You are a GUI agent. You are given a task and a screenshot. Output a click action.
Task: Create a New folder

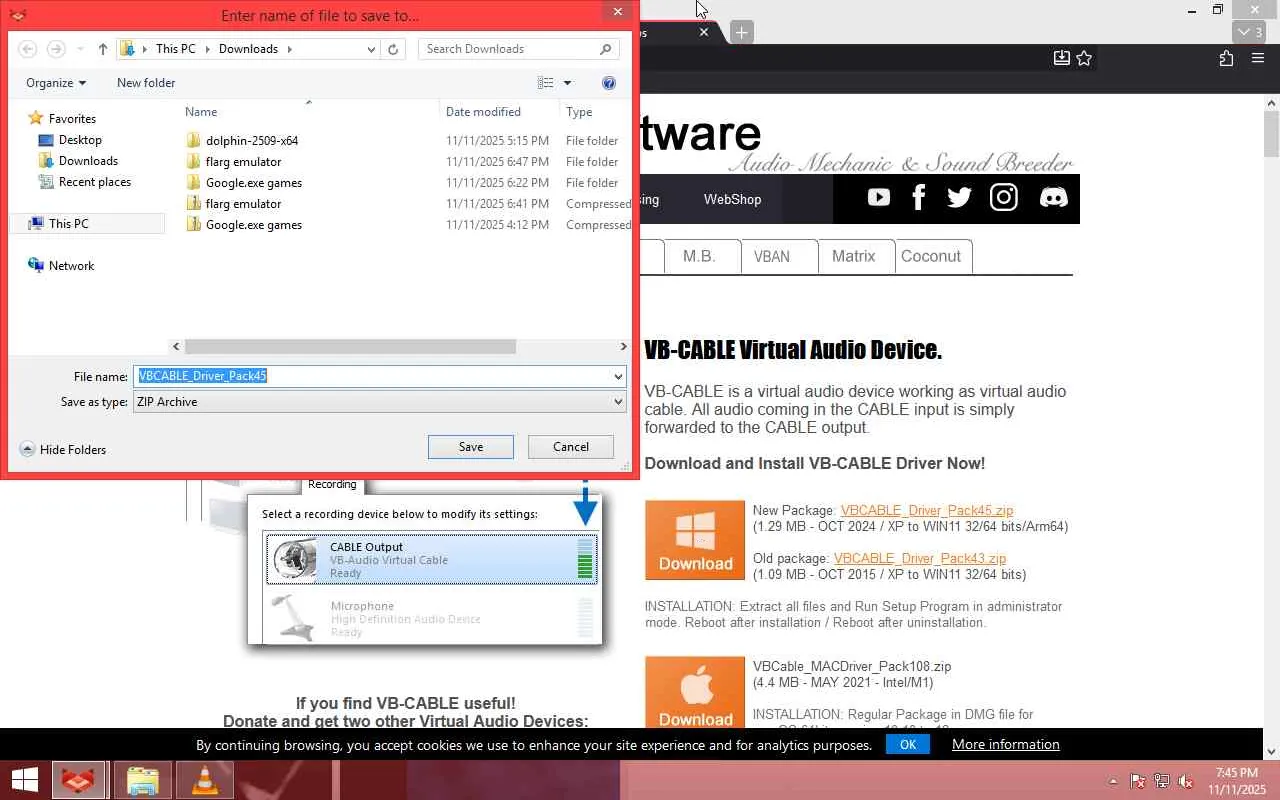146,83
